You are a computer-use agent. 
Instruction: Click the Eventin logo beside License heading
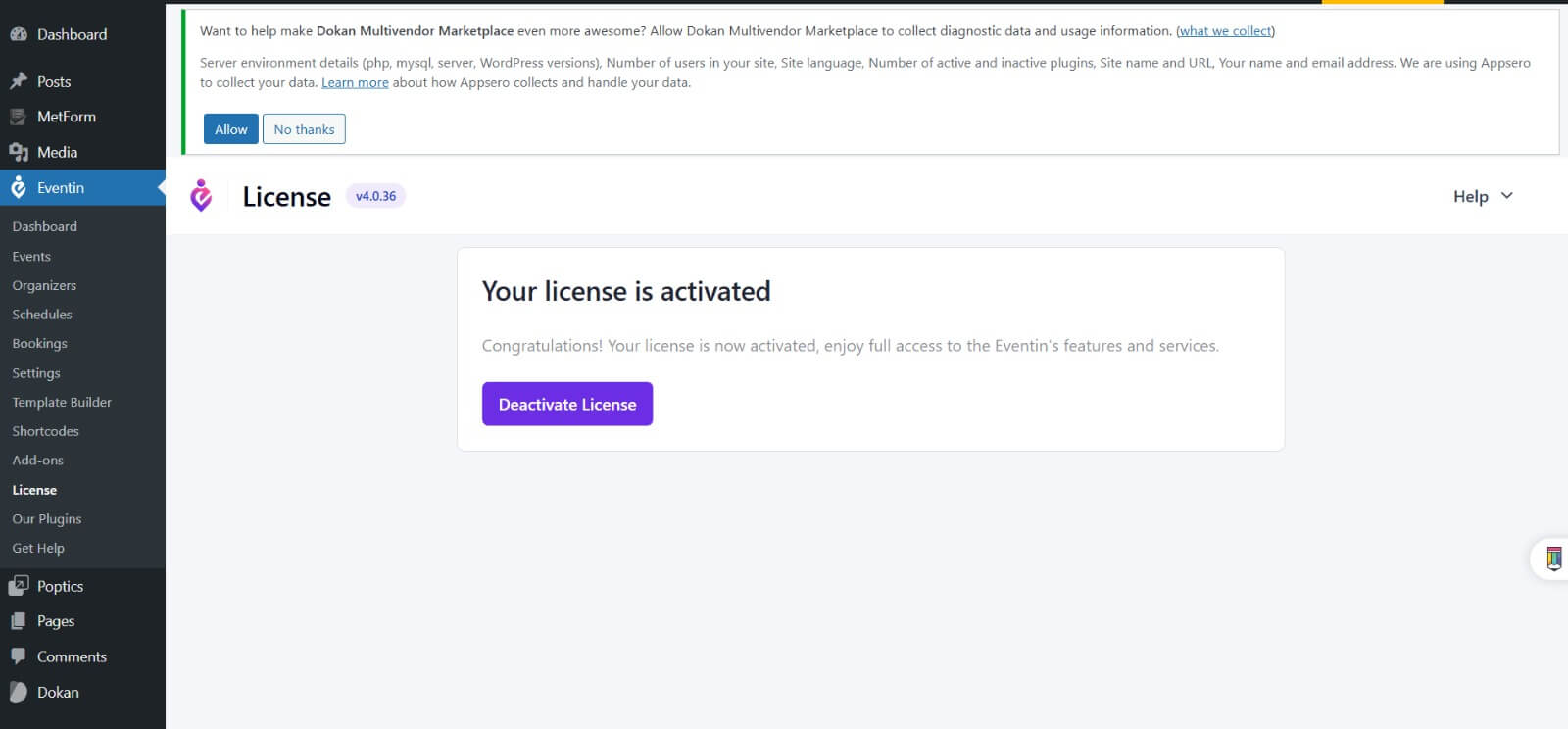point(201,196)
